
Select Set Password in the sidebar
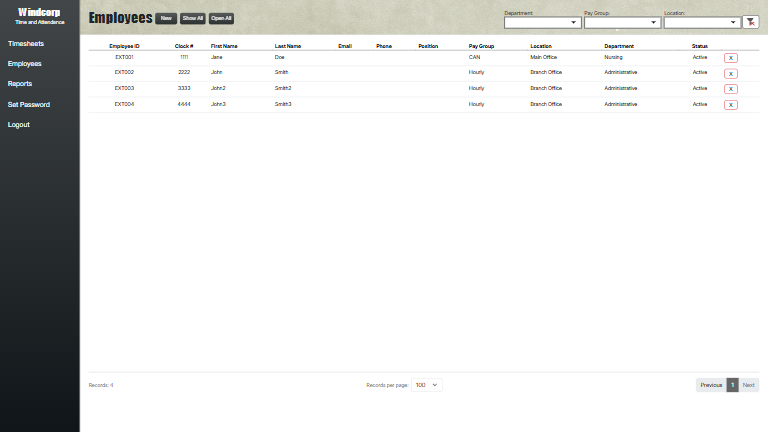click(x=29, y=104)
